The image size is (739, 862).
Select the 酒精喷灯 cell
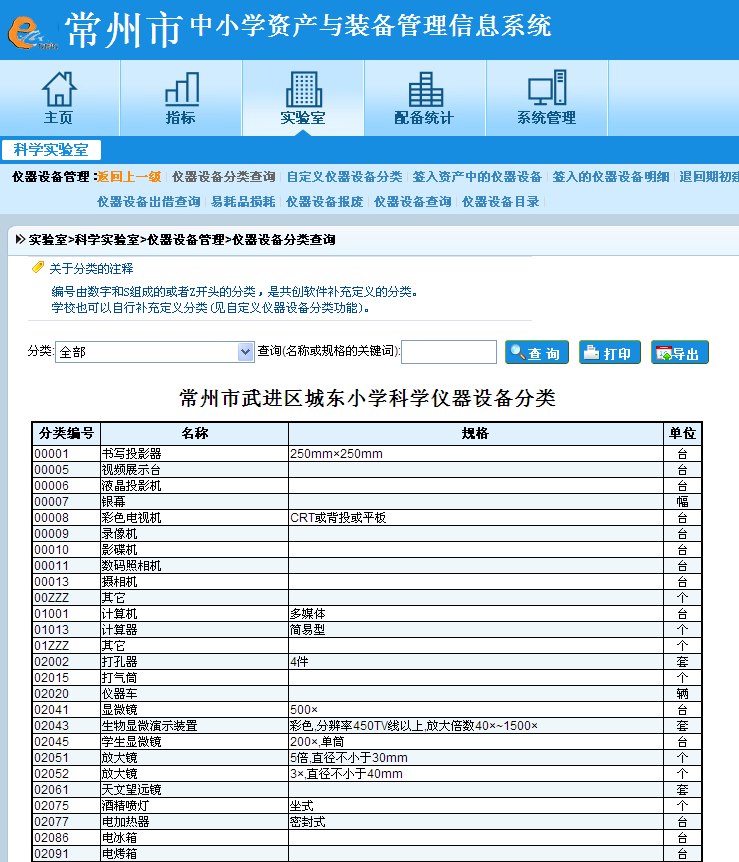point(195,806)
